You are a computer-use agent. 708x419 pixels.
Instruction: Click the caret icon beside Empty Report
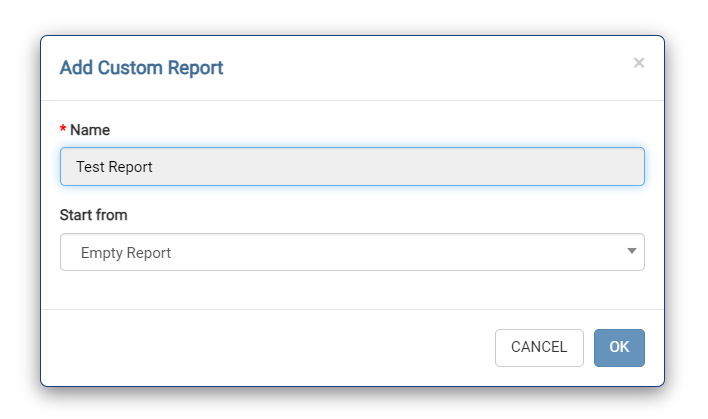coord(631,251)
